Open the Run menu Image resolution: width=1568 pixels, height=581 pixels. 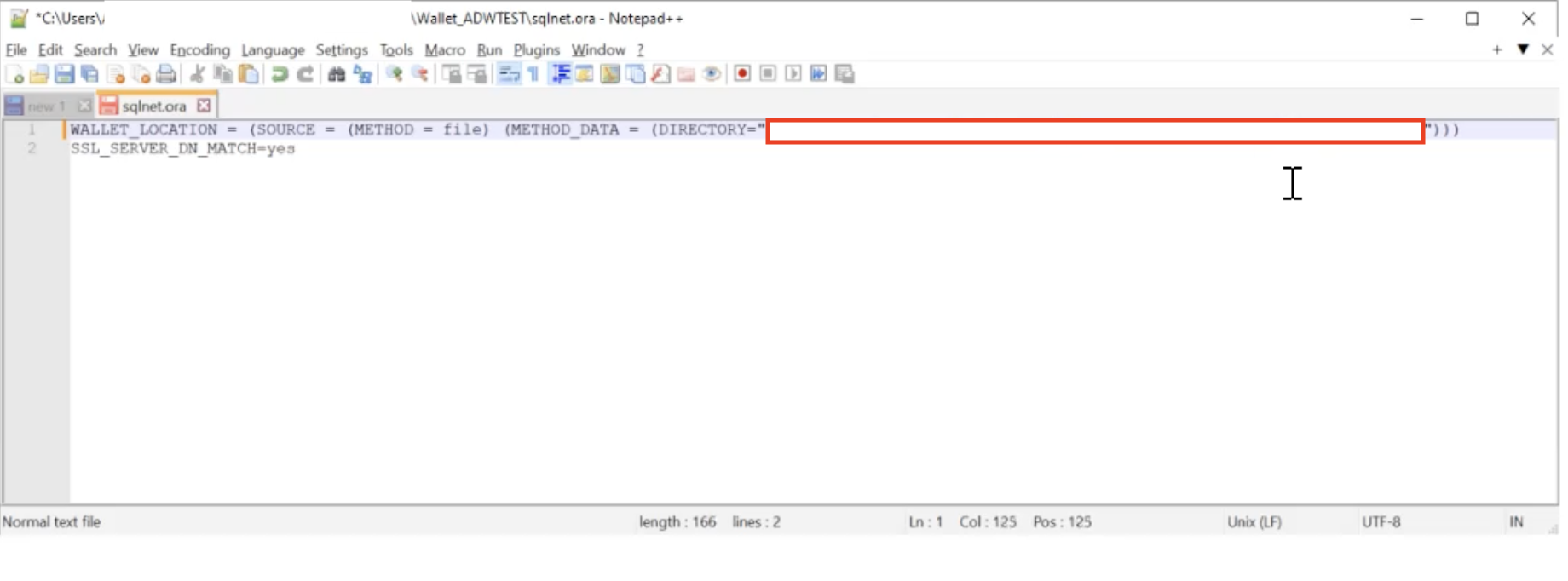tap(489, 49)
